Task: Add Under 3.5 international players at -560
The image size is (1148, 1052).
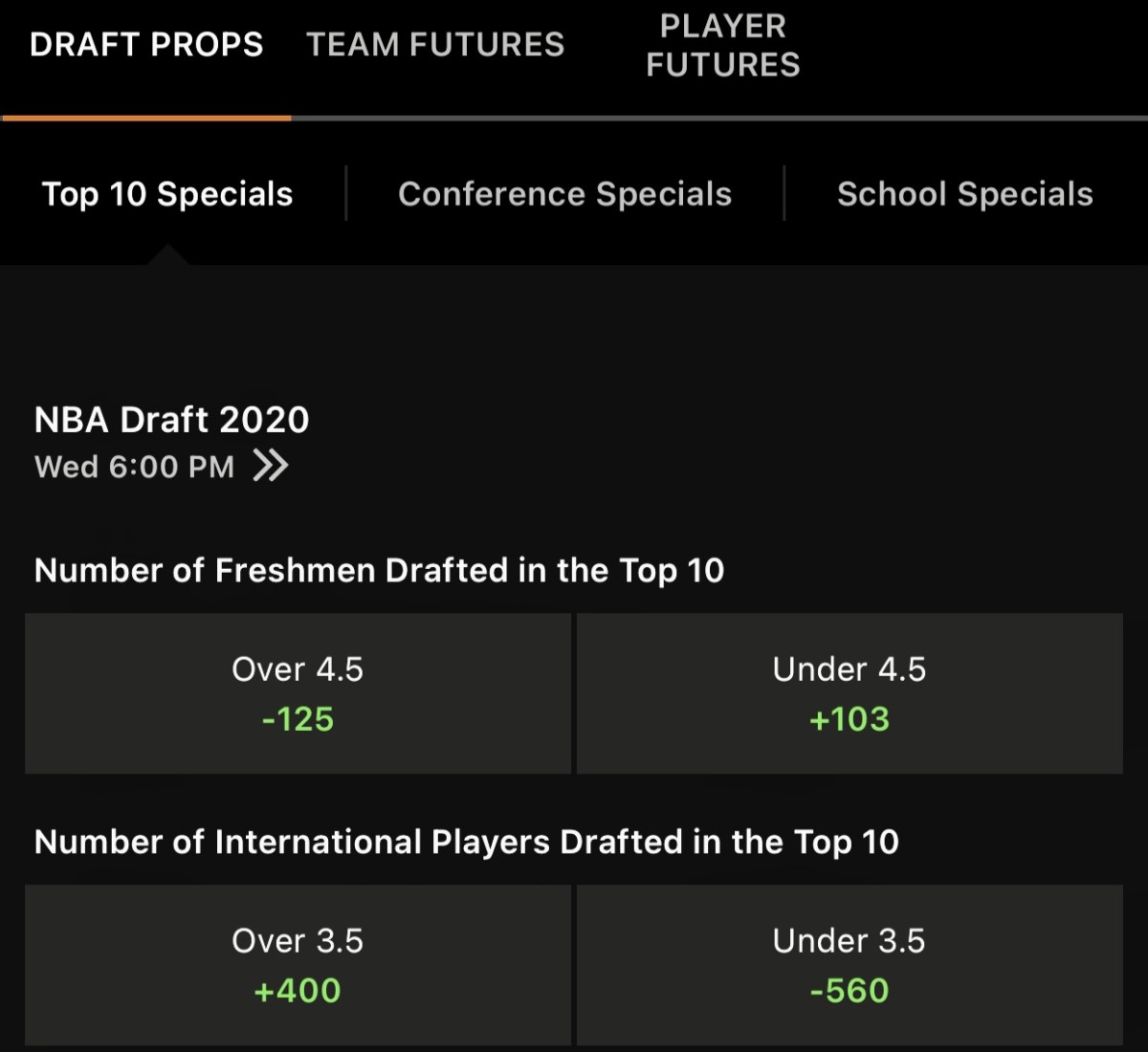Action: (850, 965)
